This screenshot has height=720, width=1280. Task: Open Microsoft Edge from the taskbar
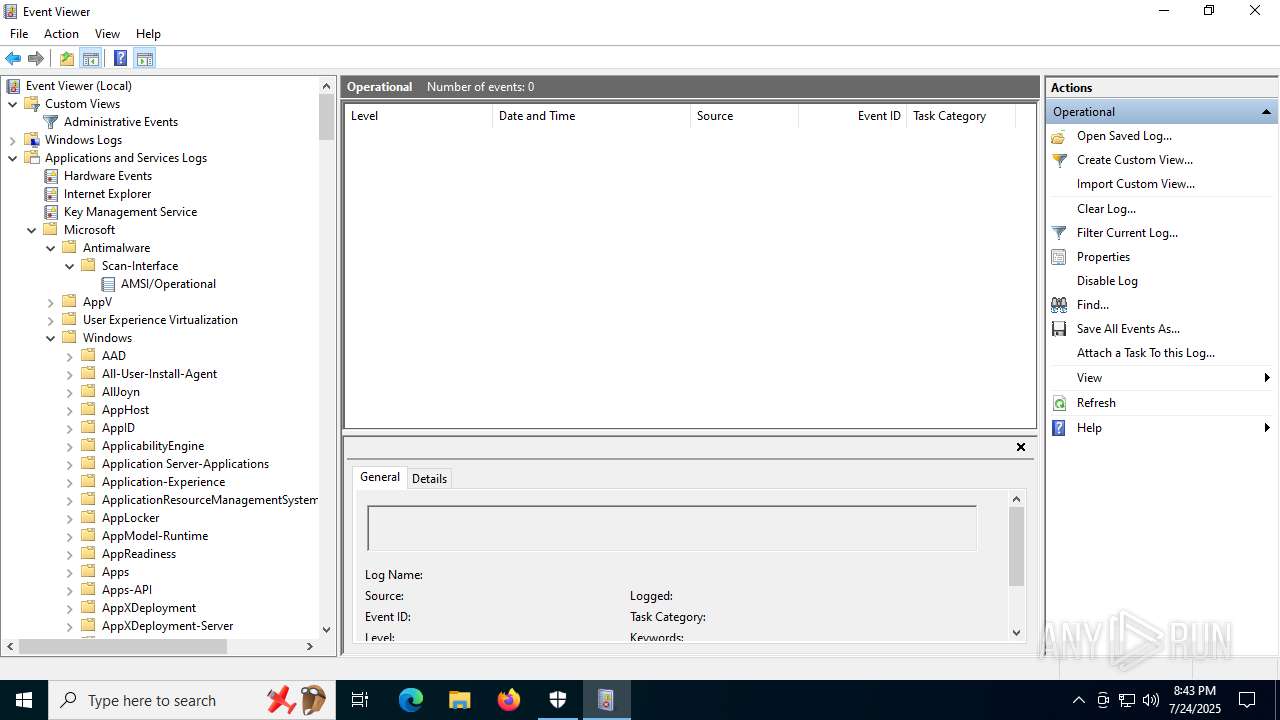(411, 700)
